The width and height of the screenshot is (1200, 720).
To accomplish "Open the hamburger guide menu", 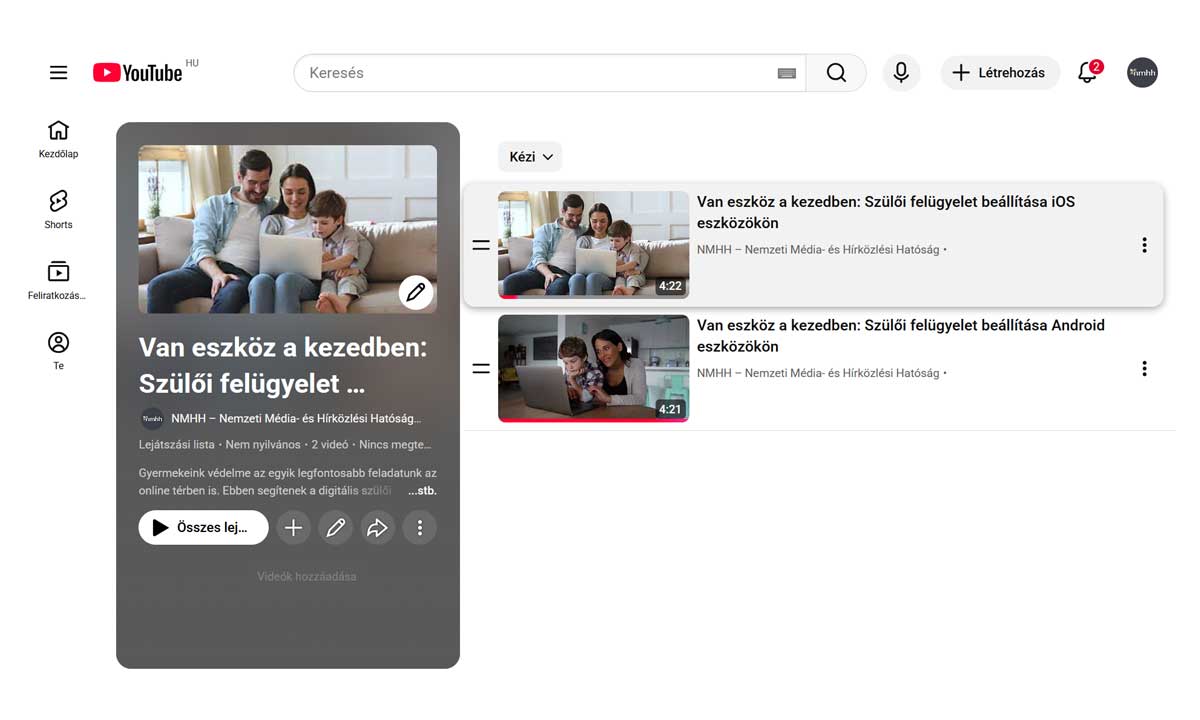I will (x=59, y=73).
